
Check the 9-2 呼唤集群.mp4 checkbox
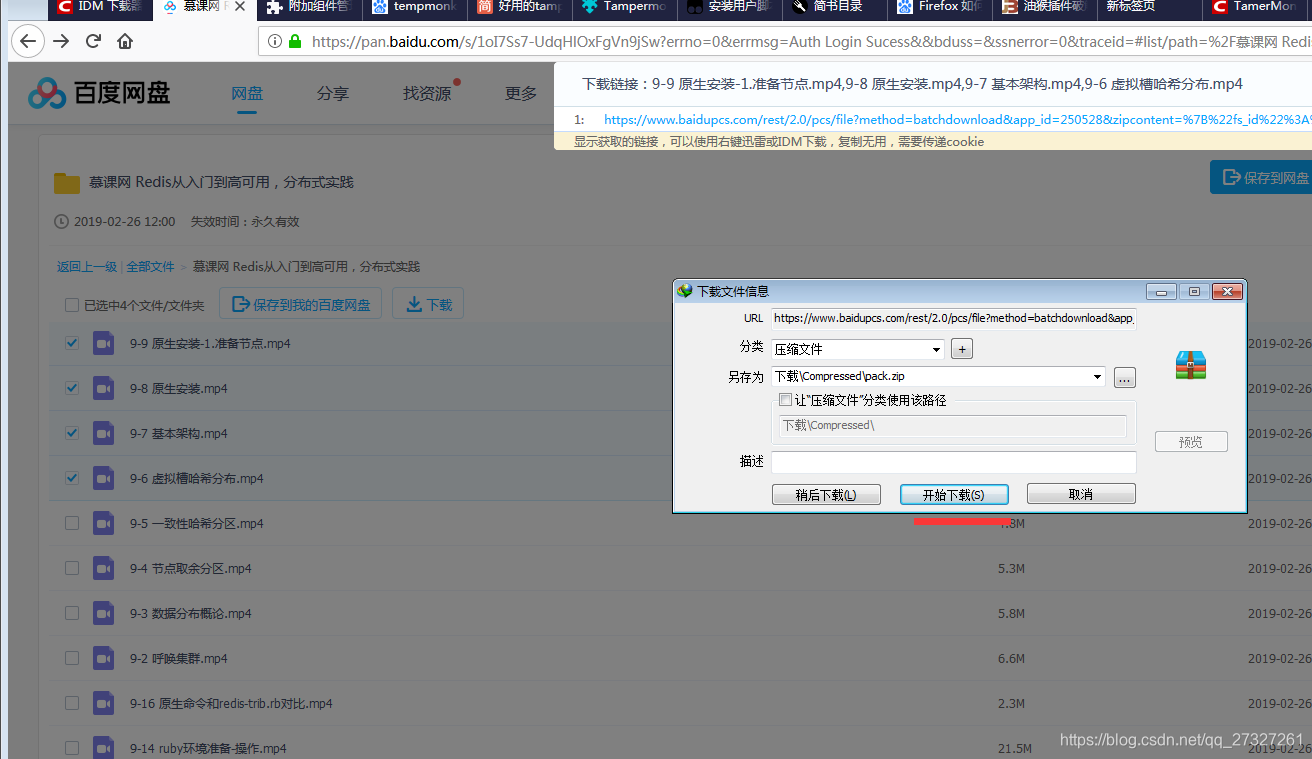(x=72, y=658)
